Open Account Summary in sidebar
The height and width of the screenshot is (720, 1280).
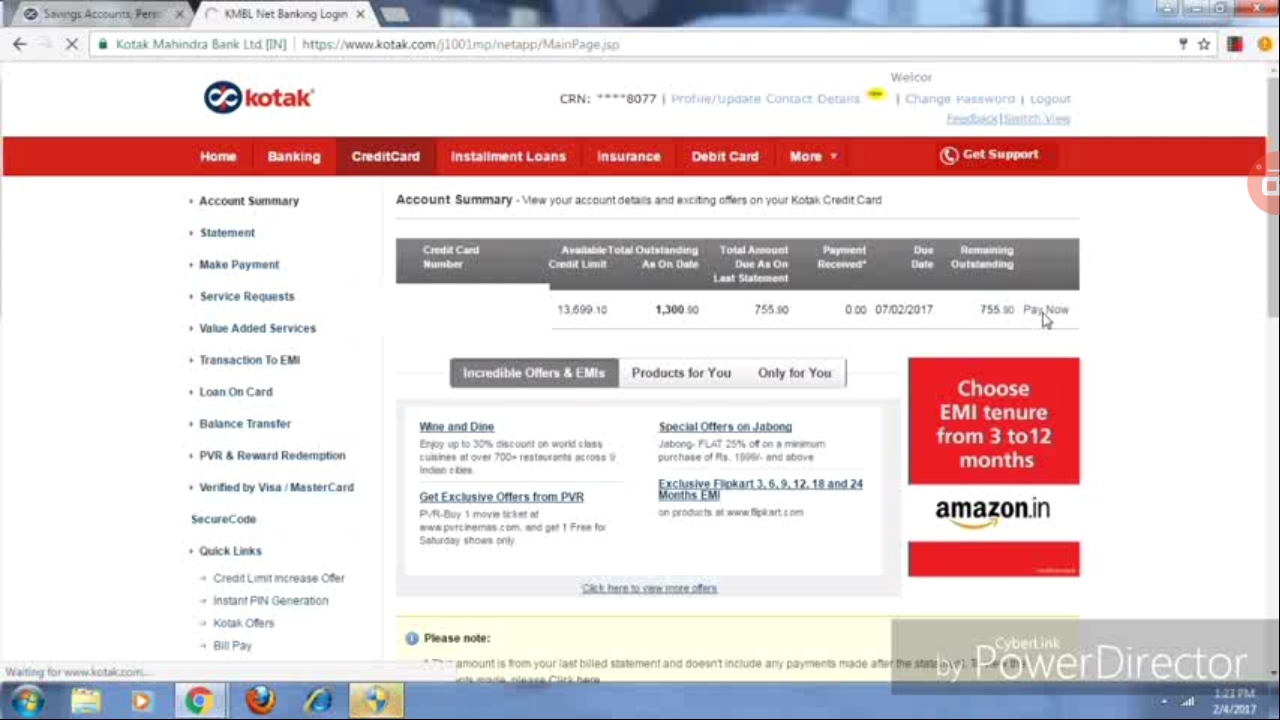[x=249, y=201]
